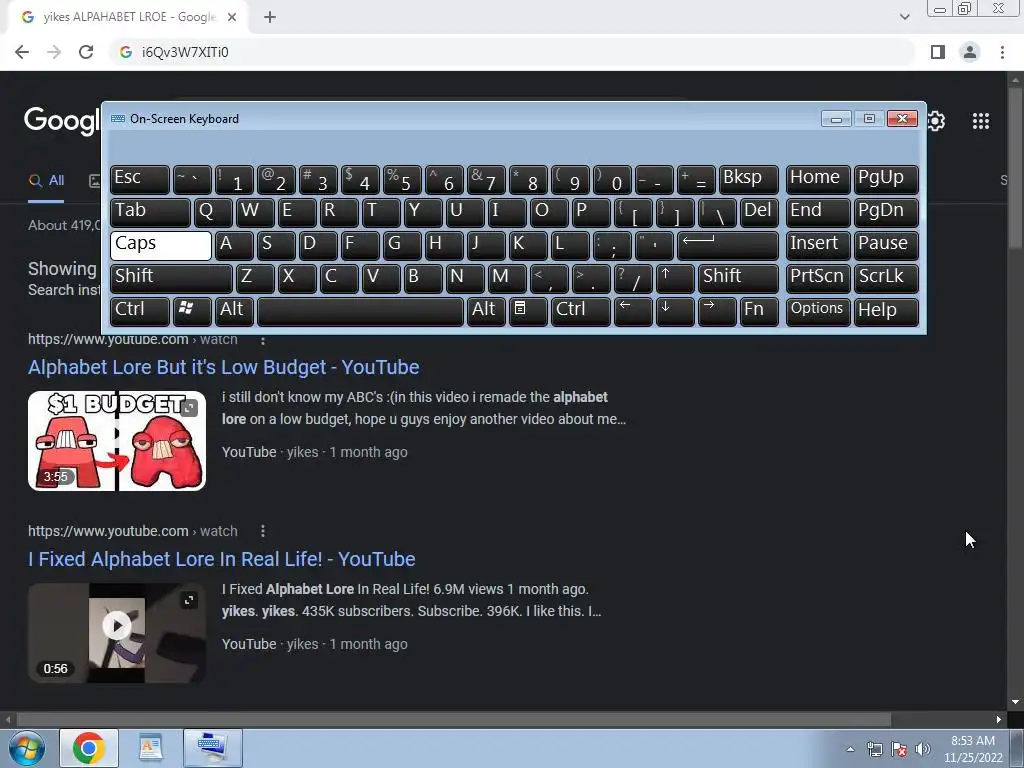
Task: Open Google quick settings gear
Action: (936, 121)
